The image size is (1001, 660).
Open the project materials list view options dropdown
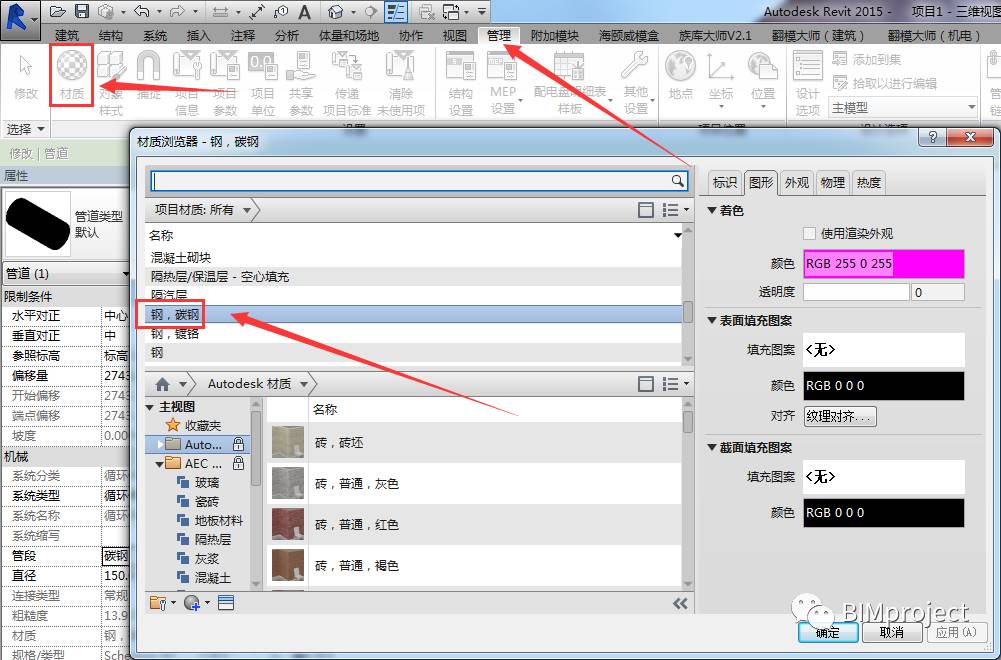click(x=675, y=209)
